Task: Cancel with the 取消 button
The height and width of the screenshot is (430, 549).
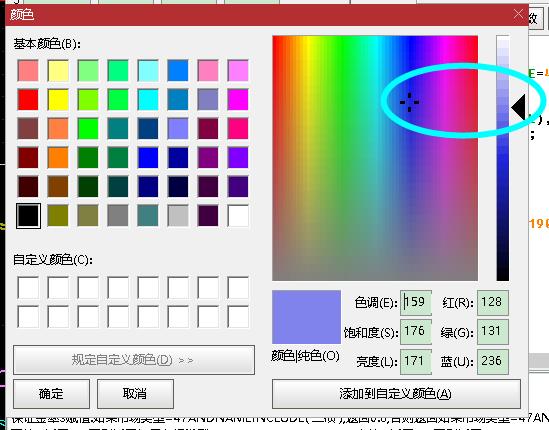Action: point(135,394)
